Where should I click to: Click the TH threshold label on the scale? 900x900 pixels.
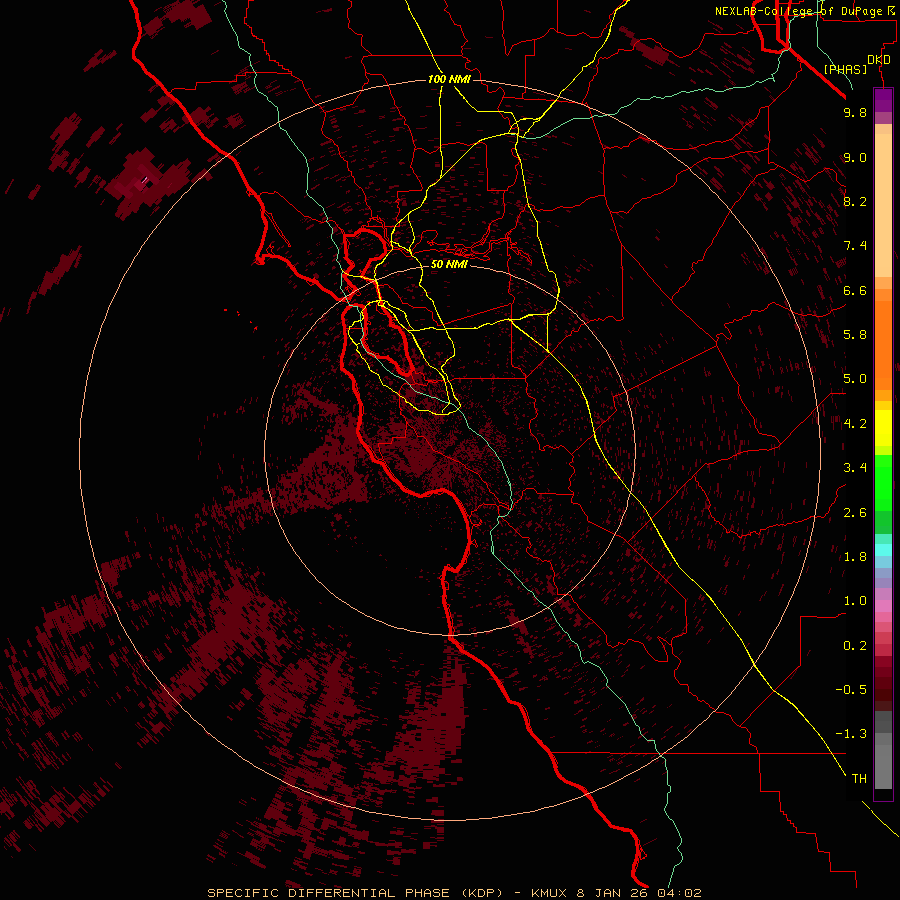coord(859,779)
